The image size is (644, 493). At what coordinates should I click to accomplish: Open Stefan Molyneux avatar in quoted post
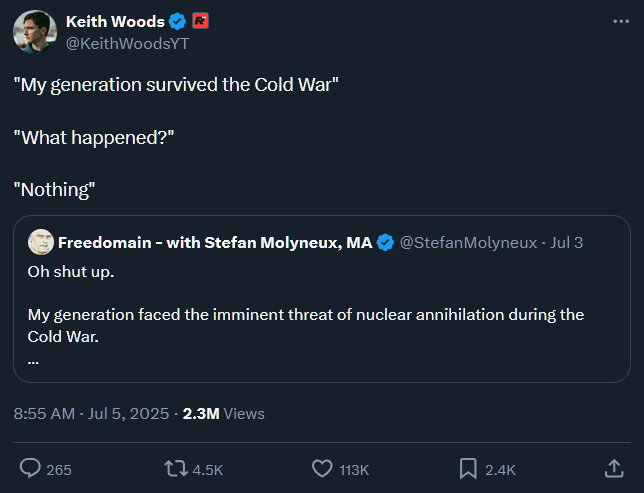(41, 242)
